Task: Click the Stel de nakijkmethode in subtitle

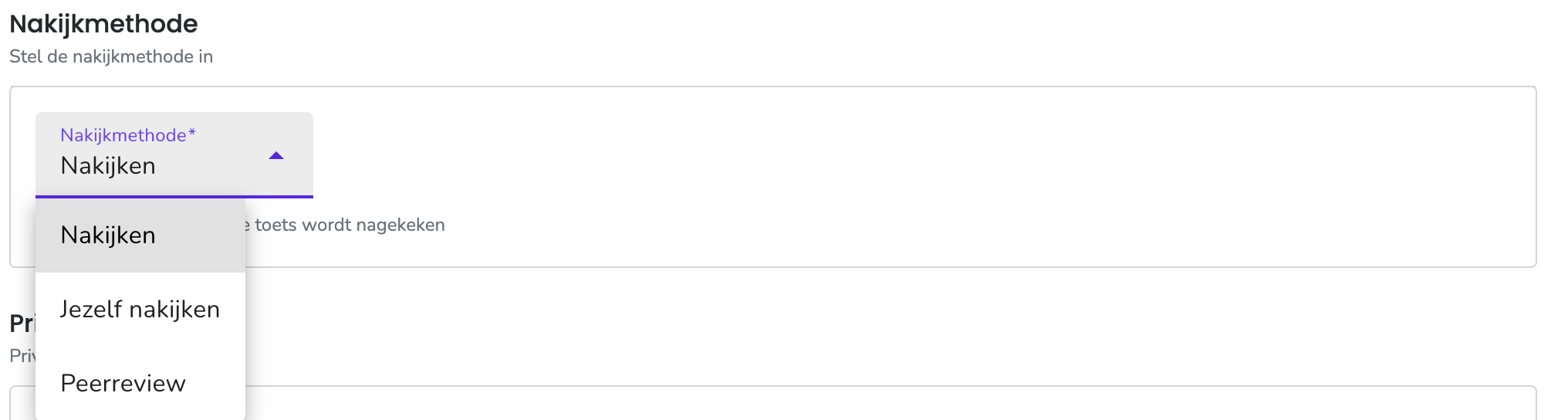Action: tap(111, 56)
